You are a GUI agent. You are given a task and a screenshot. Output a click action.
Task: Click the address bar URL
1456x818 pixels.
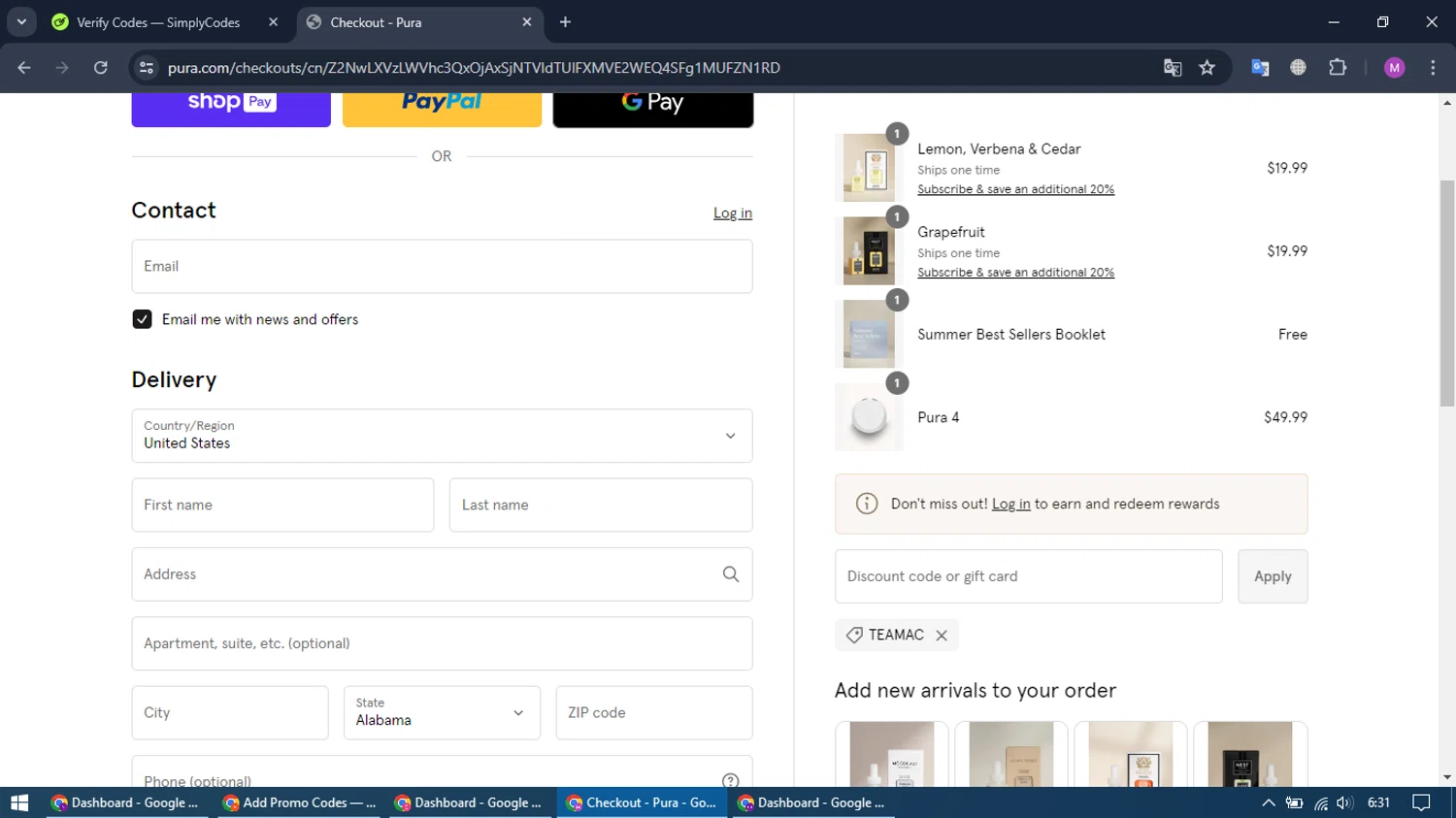474,68
